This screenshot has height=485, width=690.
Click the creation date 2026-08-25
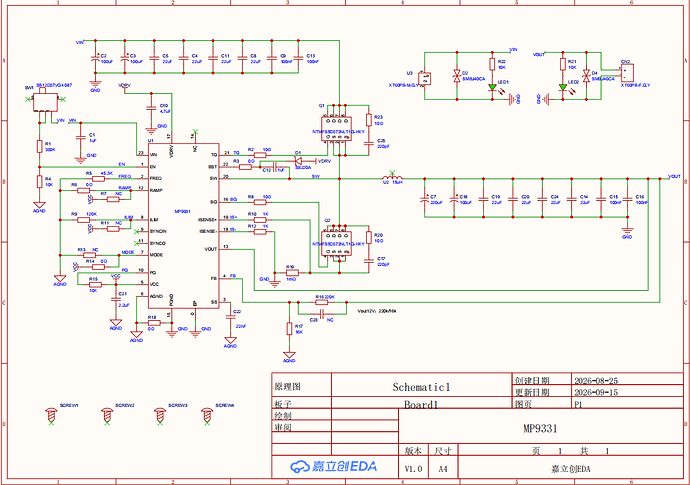point(596,381)
